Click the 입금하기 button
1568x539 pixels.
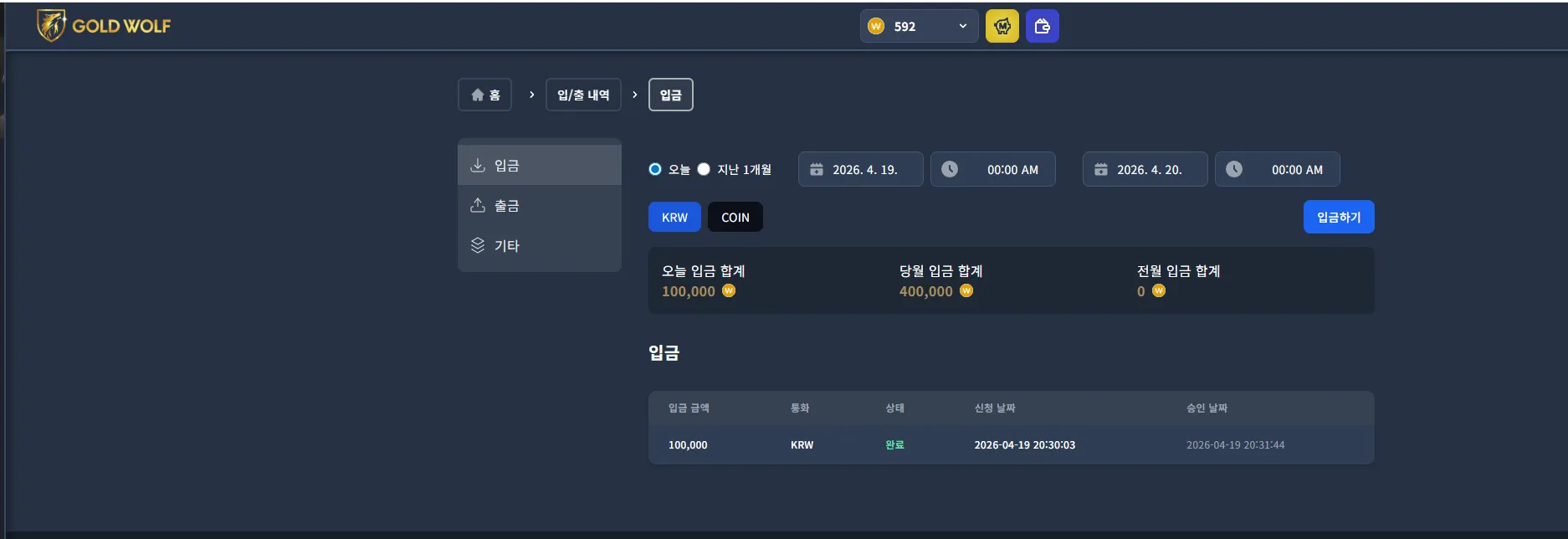(1339, 217)
